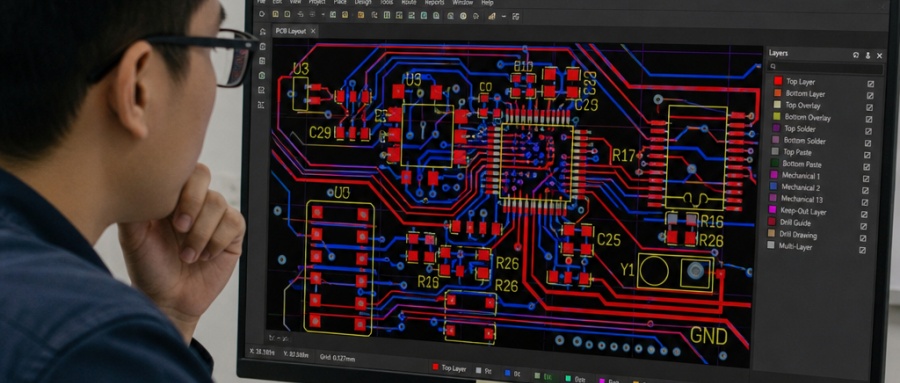Open the Help menu
The image size is (900, 383).
pos(487,2)
